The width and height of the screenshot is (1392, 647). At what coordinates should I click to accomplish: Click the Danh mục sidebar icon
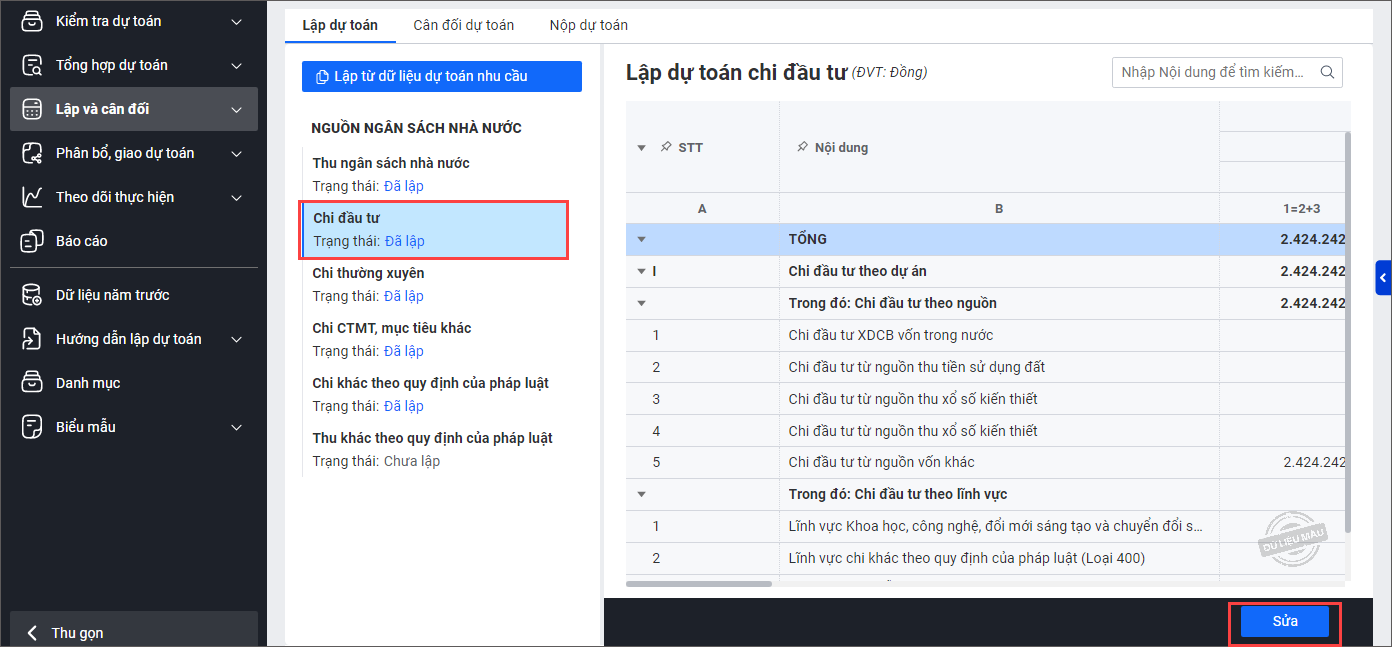(32, 383)
